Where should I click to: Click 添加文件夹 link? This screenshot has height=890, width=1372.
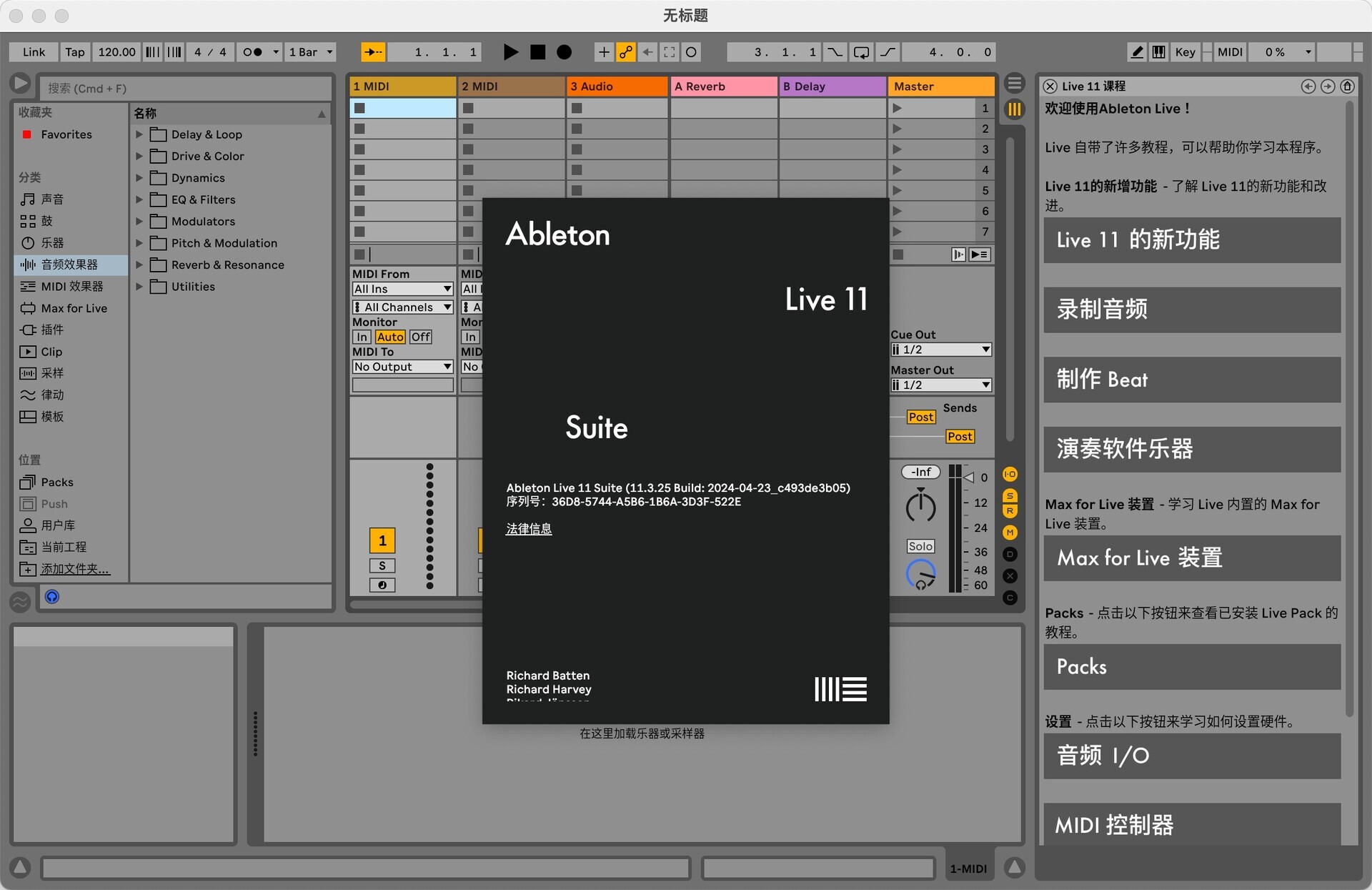point(74,569)
